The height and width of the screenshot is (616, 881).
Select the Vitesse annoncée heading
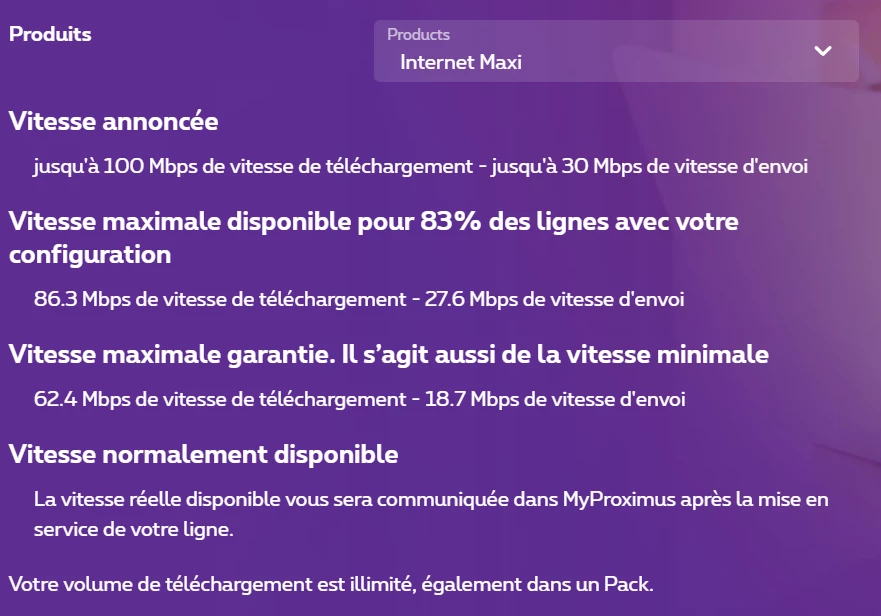tap(113, 122)
